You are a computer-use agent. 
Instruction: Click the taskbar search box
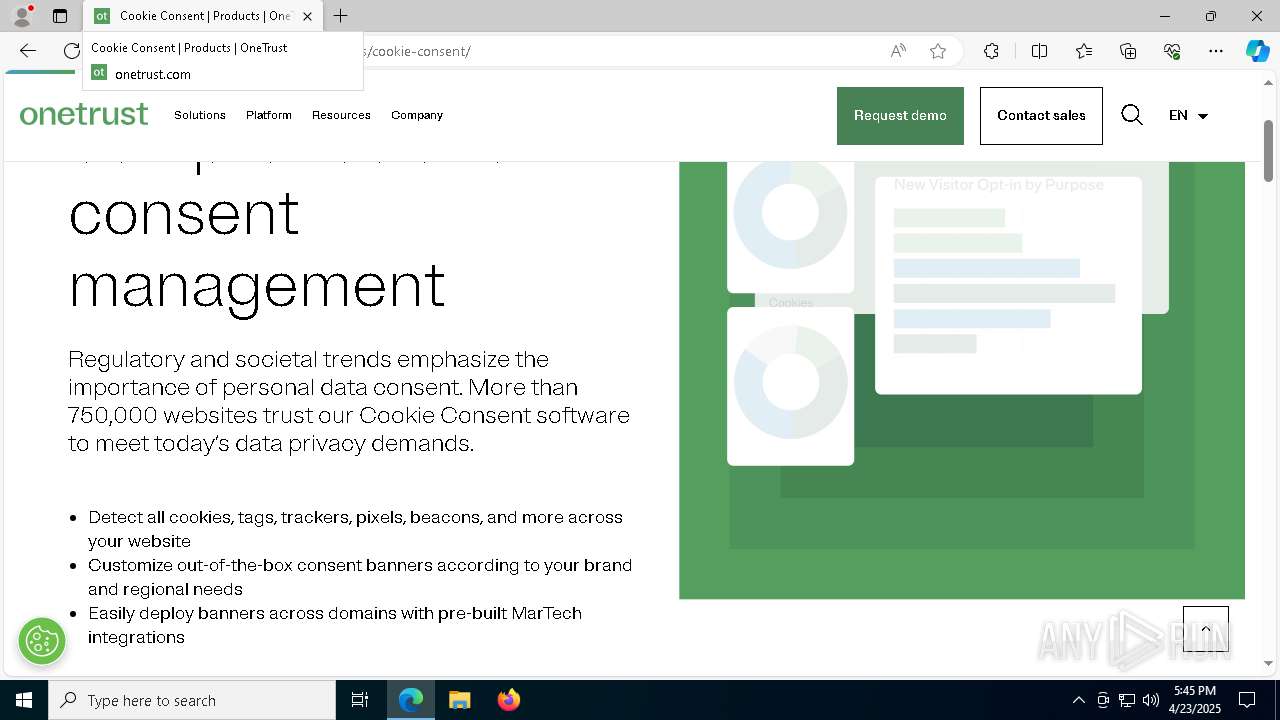click(192, 700)
